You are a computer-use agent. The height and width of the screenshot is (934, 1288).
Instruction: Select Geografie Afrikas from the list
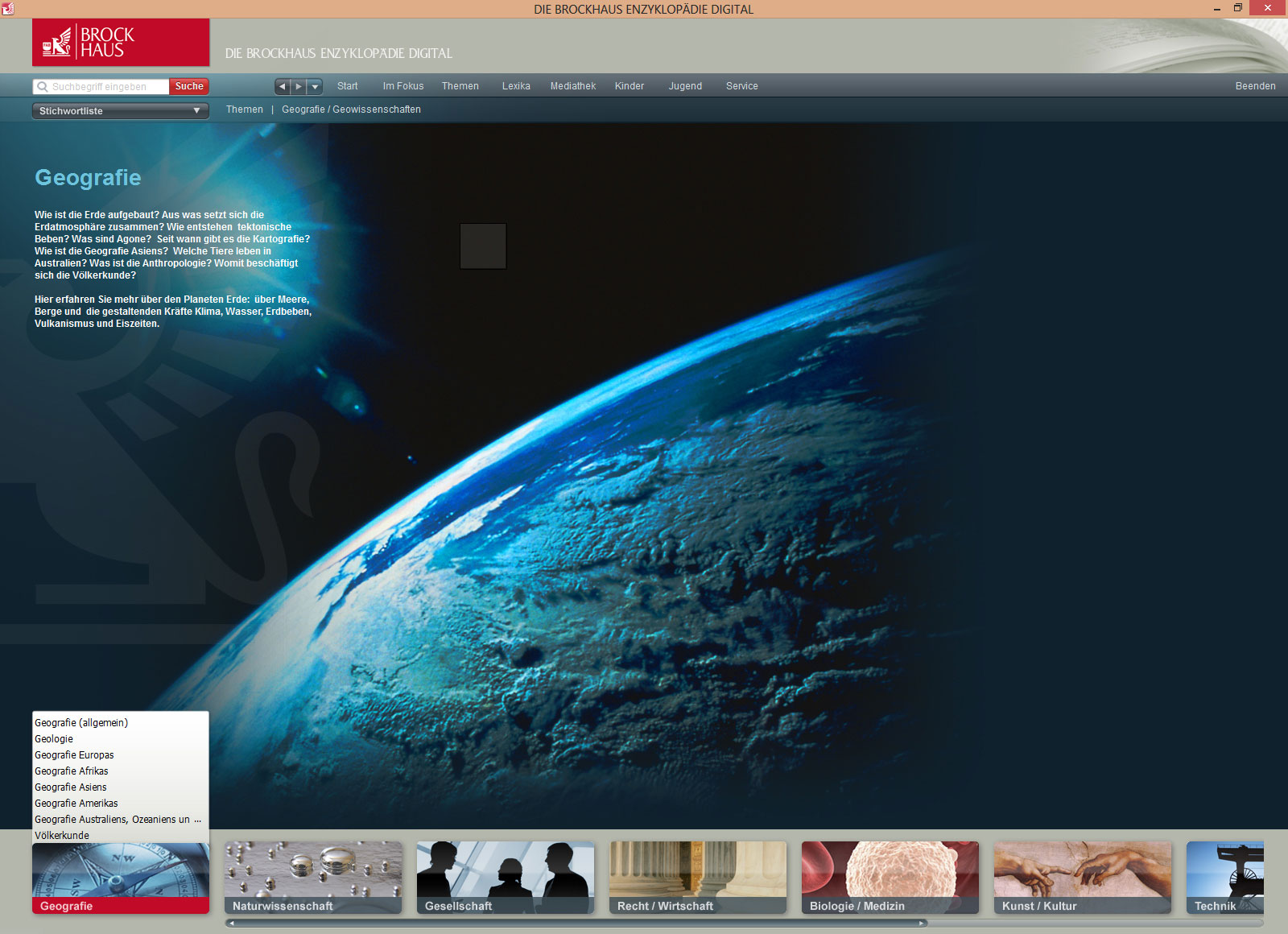[x=120, y=771]
